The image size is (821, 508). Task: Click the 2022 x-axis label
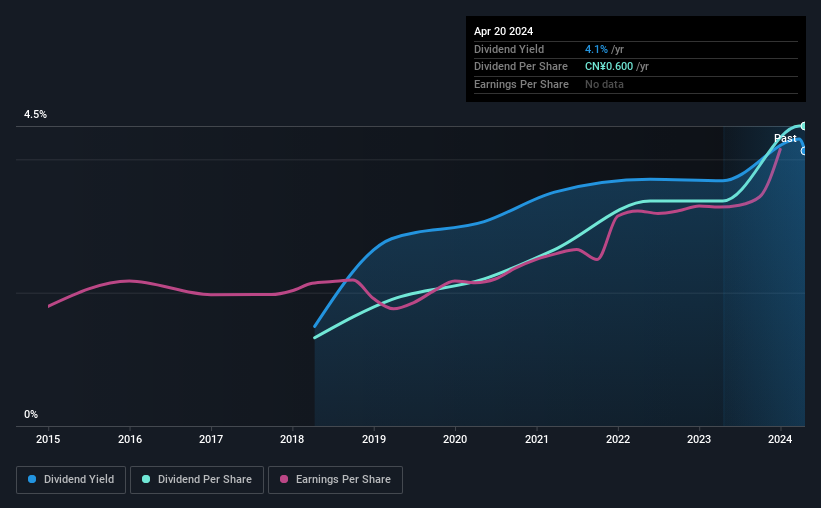pyautogui.click(x=618, y=439)
